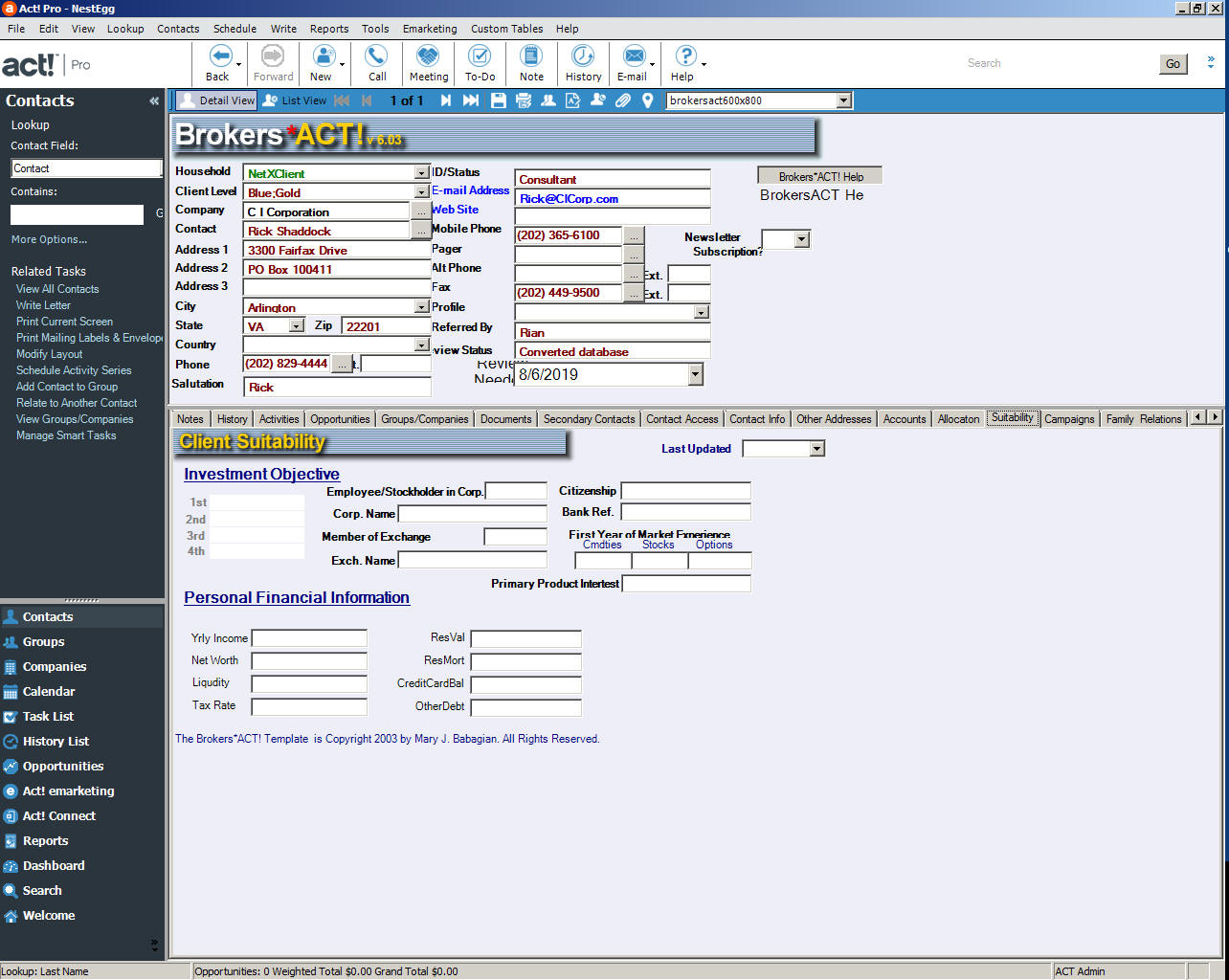The width and height of the screenshot is (1229, 980).
Task: Open the City dropdown arrow
Action: click(421, 307)
